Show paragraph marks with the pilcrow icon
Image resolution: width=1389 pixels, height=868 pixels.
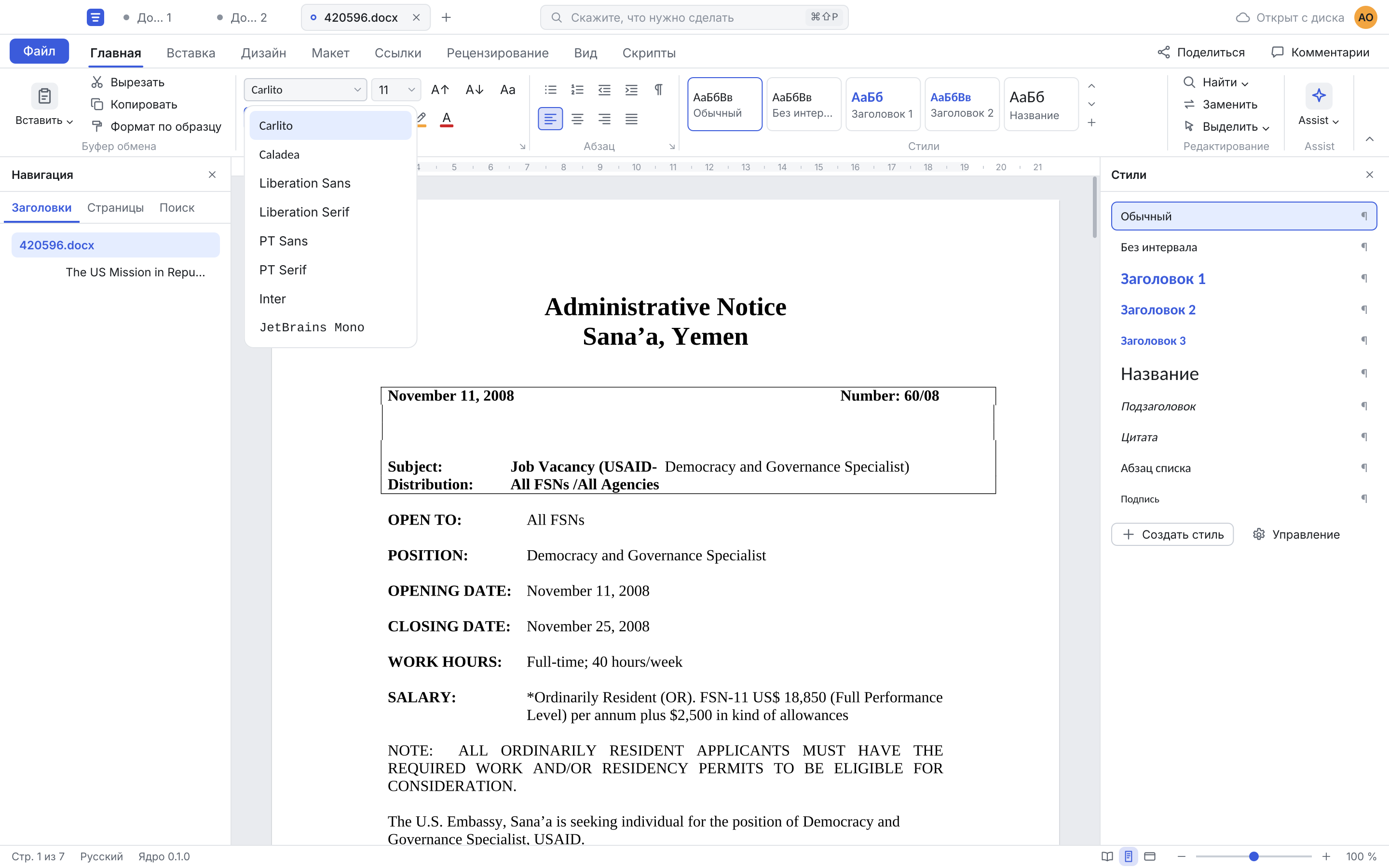(x=658, y=90)
